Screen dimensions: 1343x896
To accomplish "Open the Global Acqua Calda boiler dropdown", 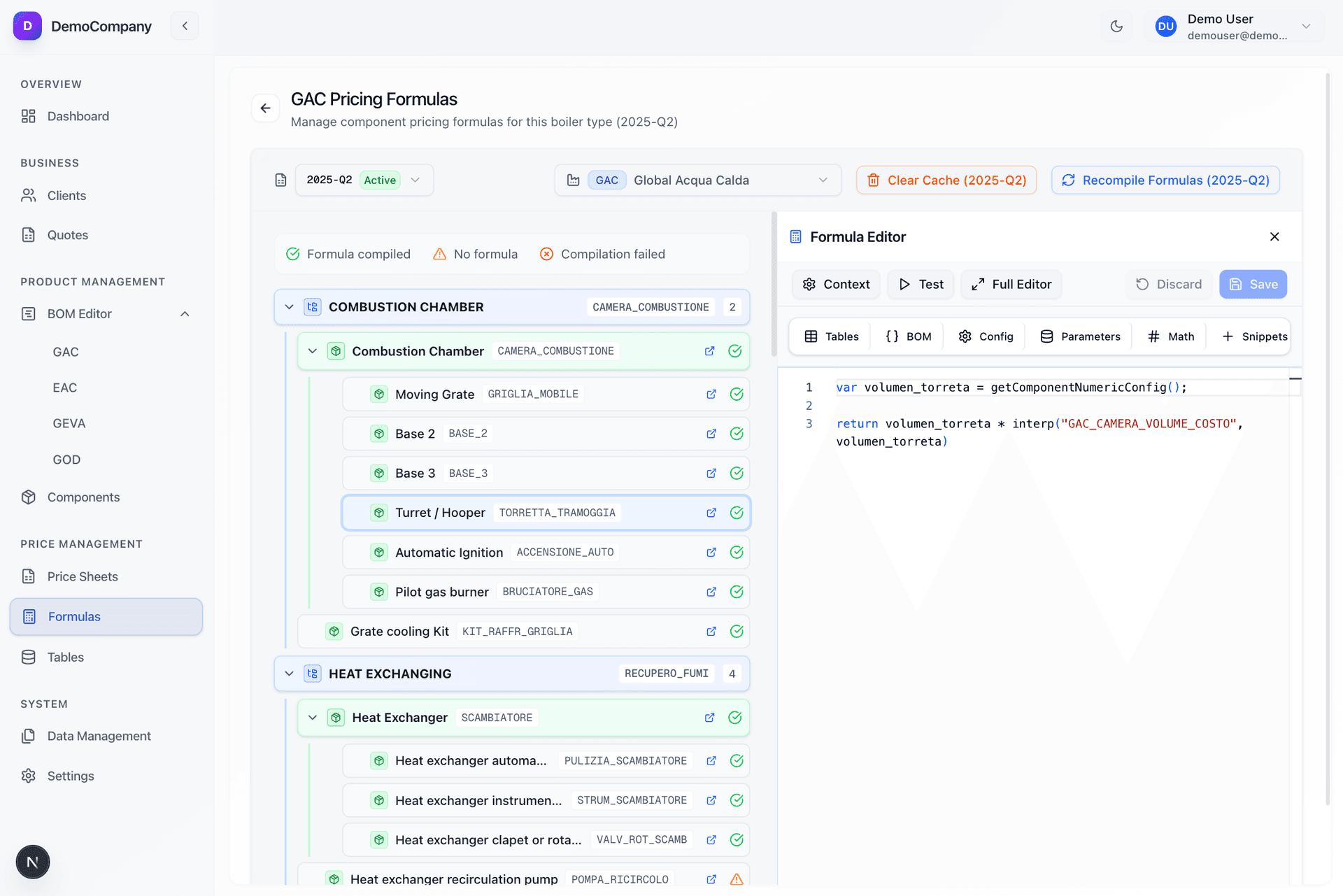I will click(x=697, y=180).
